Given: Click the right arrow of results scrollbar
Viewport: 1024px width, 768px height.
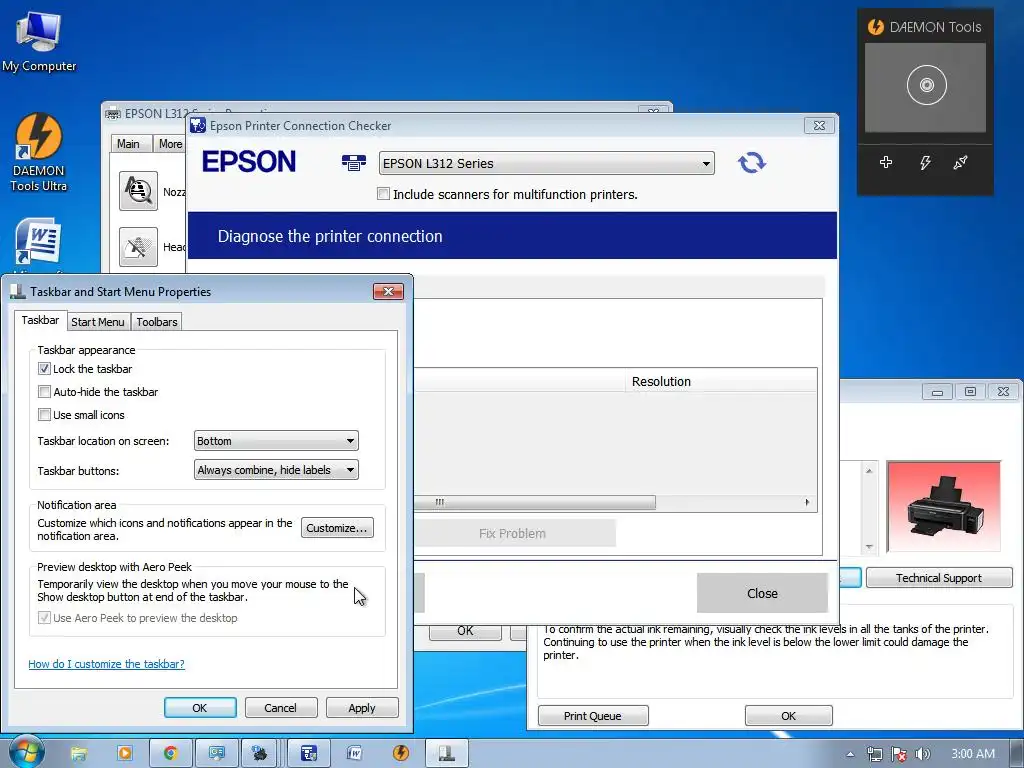Looking at the screenshot, I should 807,502.
